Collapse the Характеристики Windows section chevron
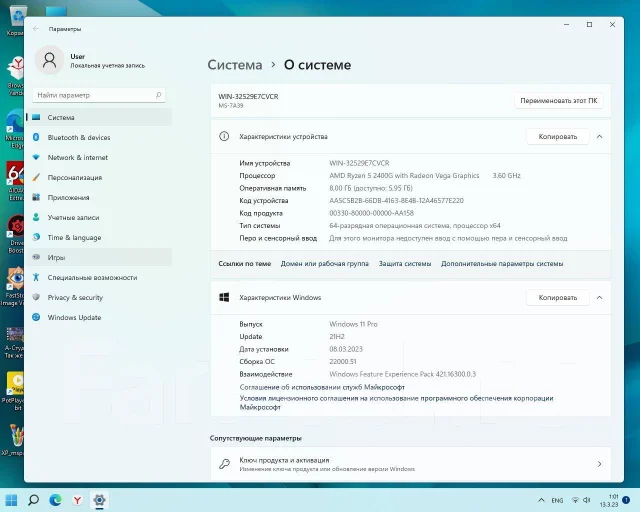 (599, 297)
